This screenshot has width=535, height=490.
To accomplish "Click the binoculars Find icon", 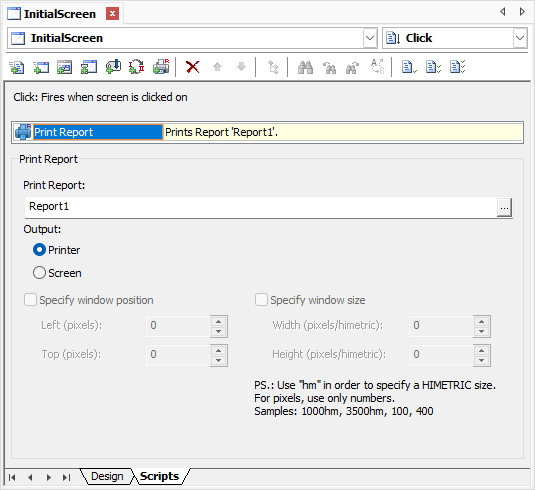I will click(x=305, y=67).
